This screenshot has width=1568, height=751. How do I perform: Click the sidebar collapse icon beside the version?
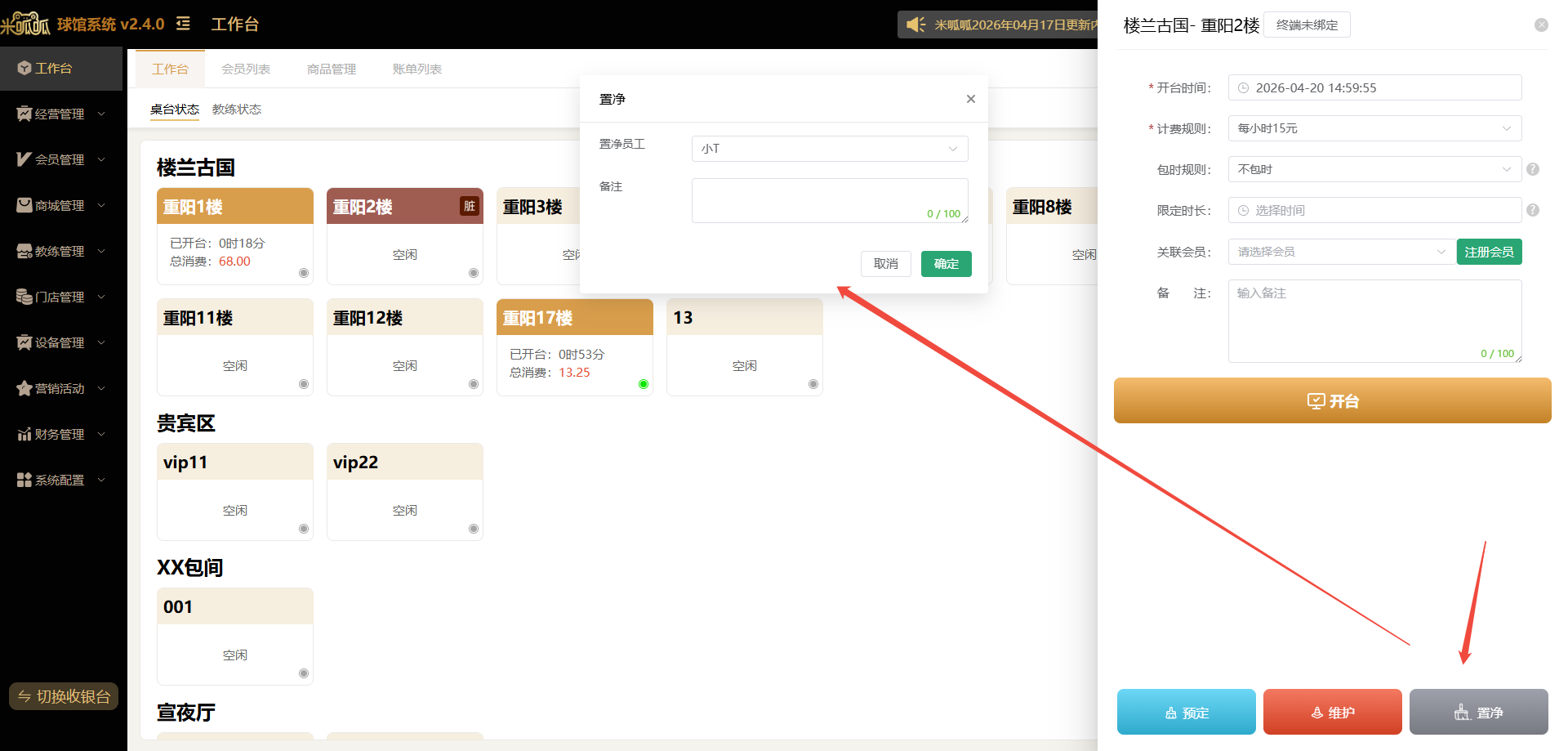point(183,24)
